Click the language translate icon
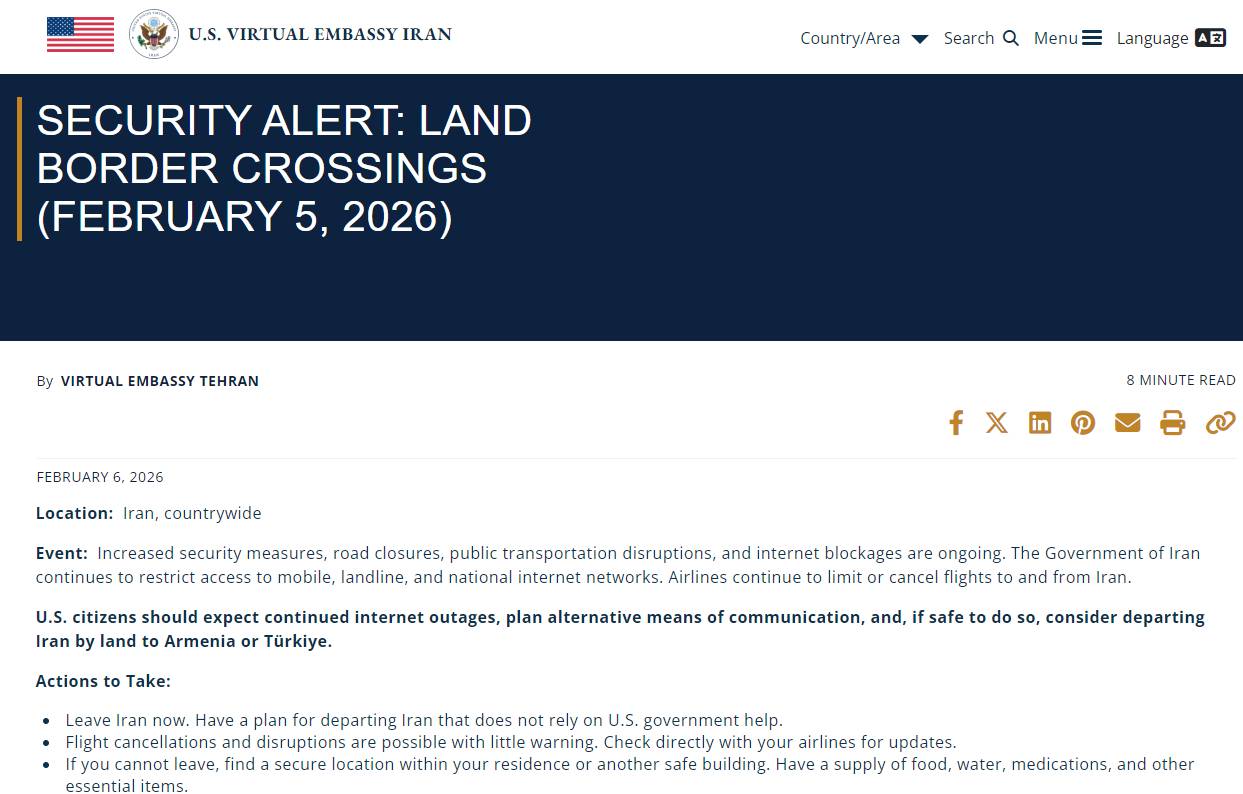Viewport: 1243px width, 794px height. (x=1210, y=38)
